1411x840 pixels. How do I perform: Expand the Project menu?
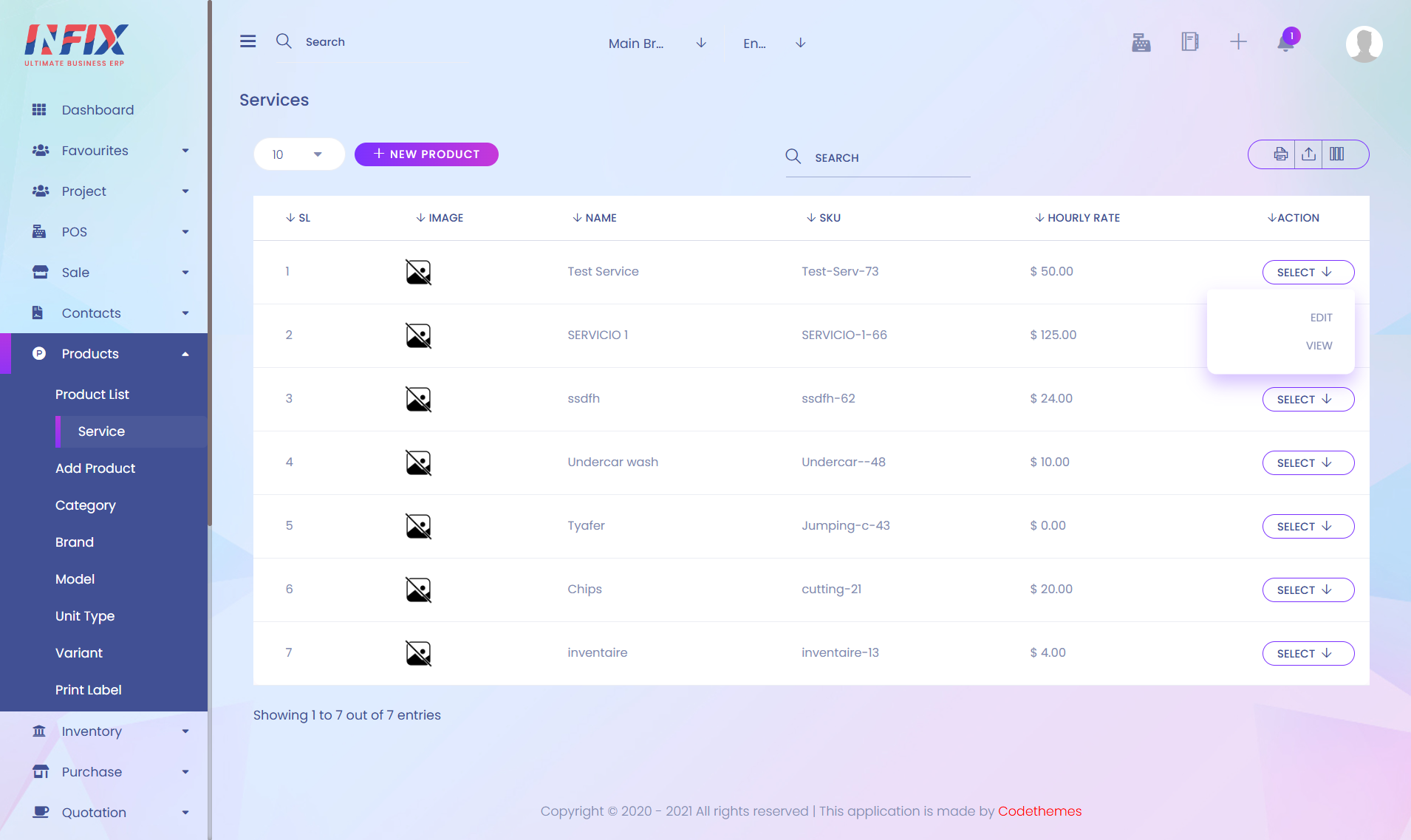coord(185,191)
